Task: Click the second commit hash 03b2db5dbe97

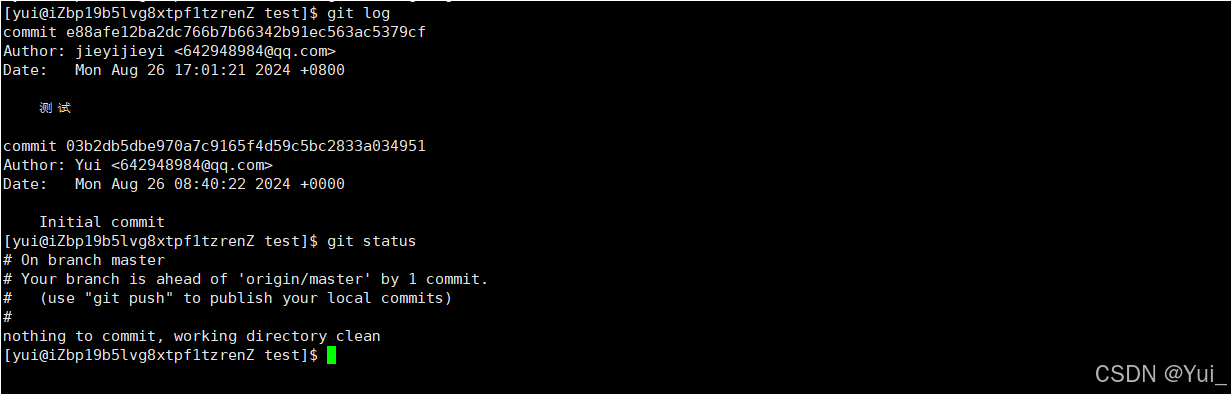Action: tap(246, 146)
